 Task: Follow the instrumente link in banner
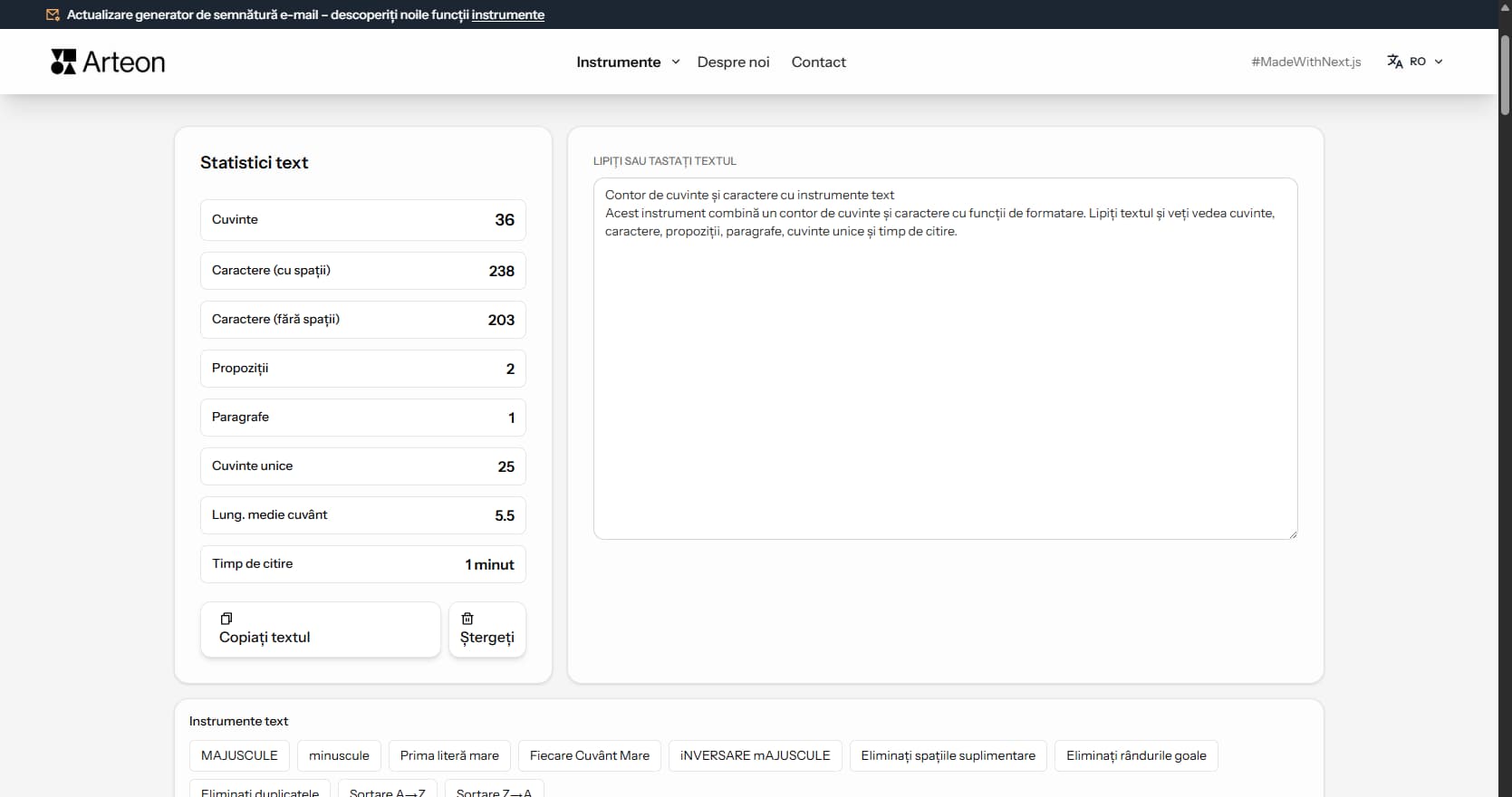507,14
